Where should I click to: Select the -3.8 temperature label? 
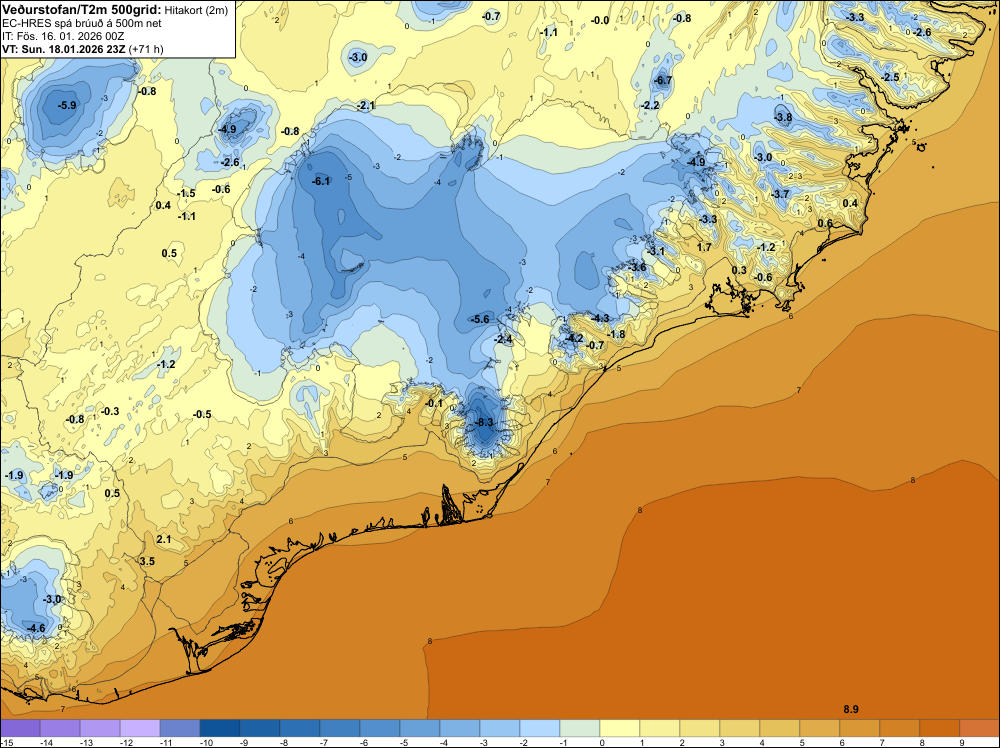point(783,117)
